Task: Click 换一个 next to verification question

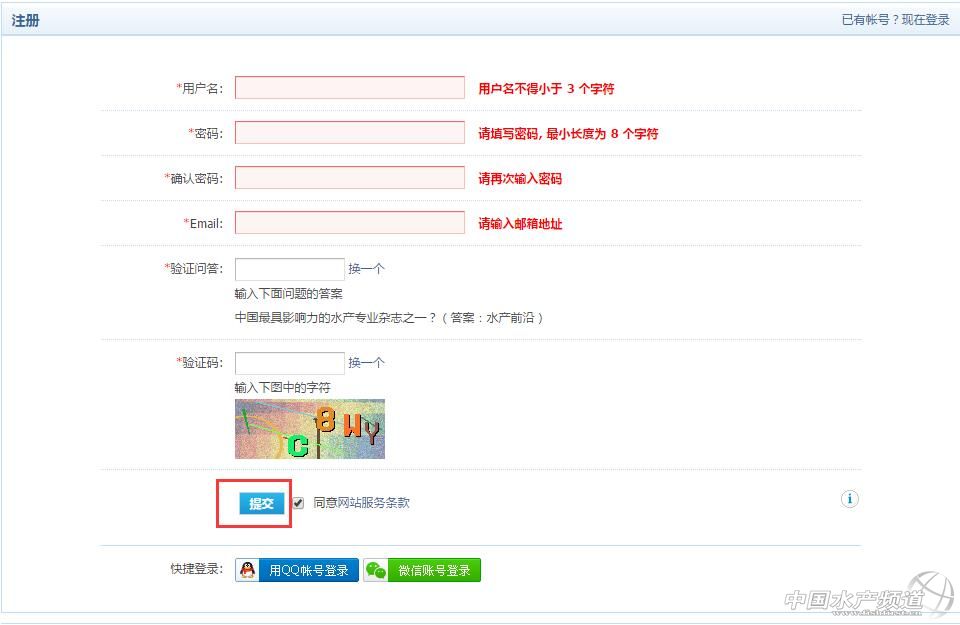Action: click(x=366, y=268)
